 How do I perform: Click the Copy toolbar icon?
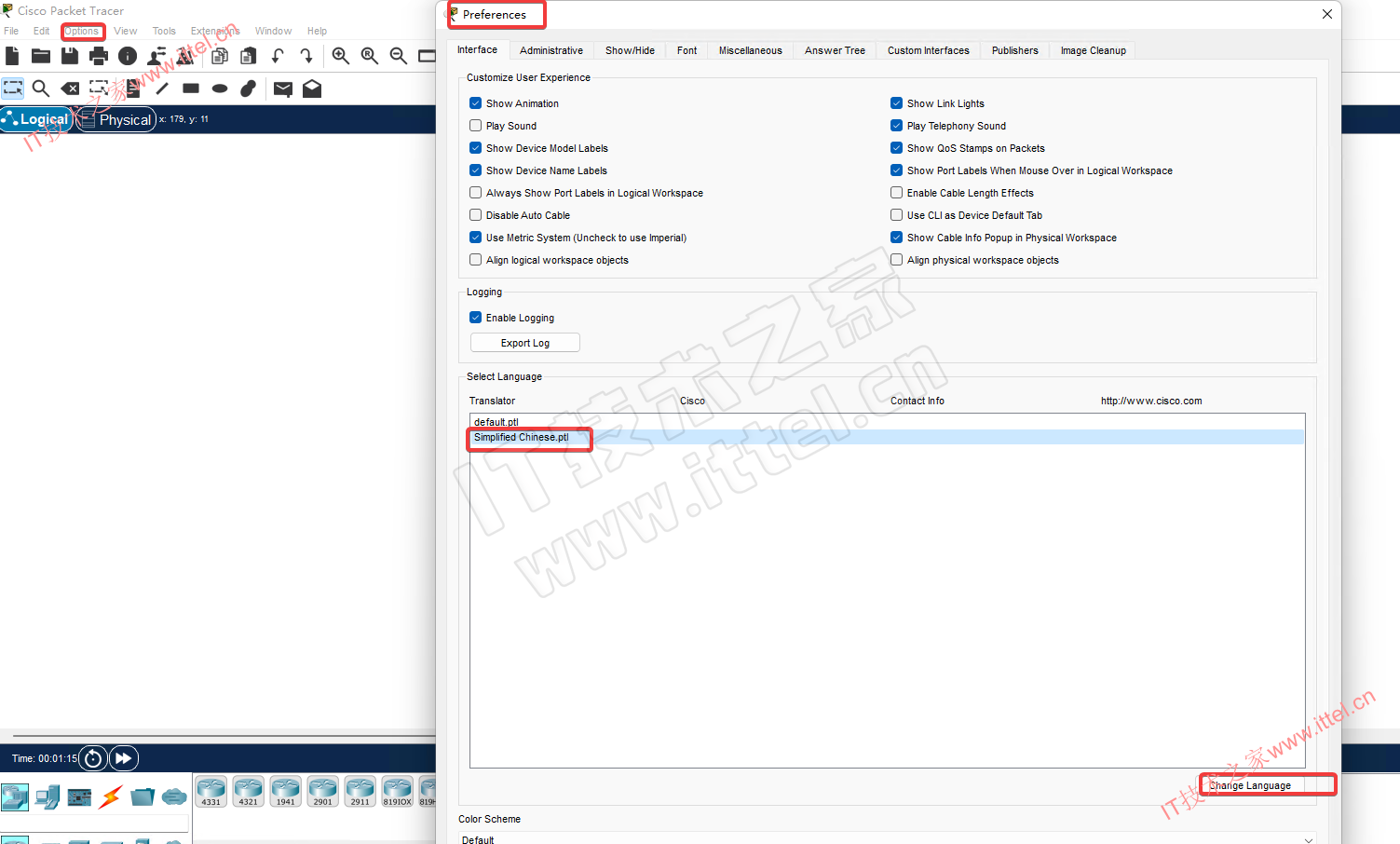click(x=220, y=56)
